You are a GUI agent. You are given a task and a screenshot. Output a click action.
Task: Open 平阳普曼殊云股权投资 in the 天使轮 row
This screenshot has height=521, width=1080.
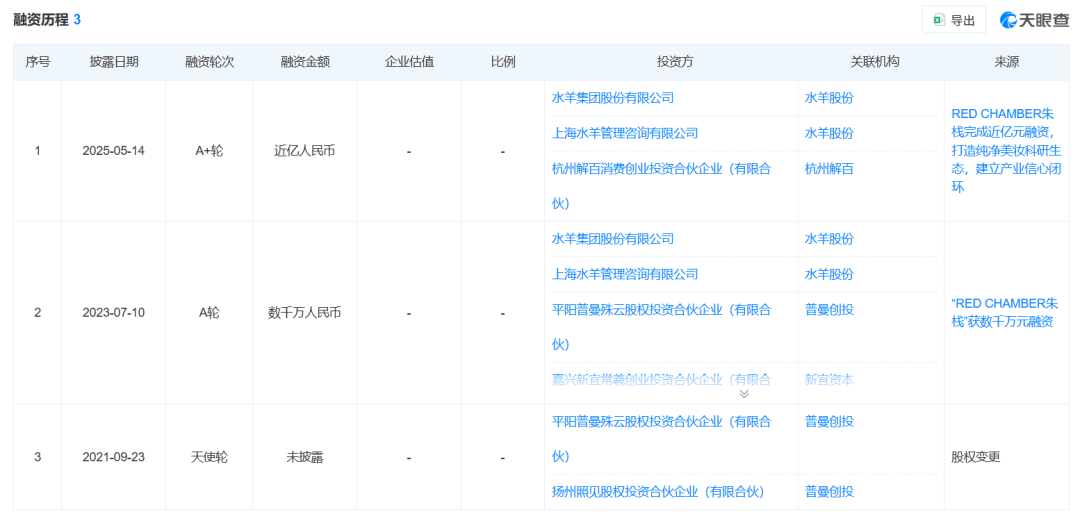[x=661, y=439]
